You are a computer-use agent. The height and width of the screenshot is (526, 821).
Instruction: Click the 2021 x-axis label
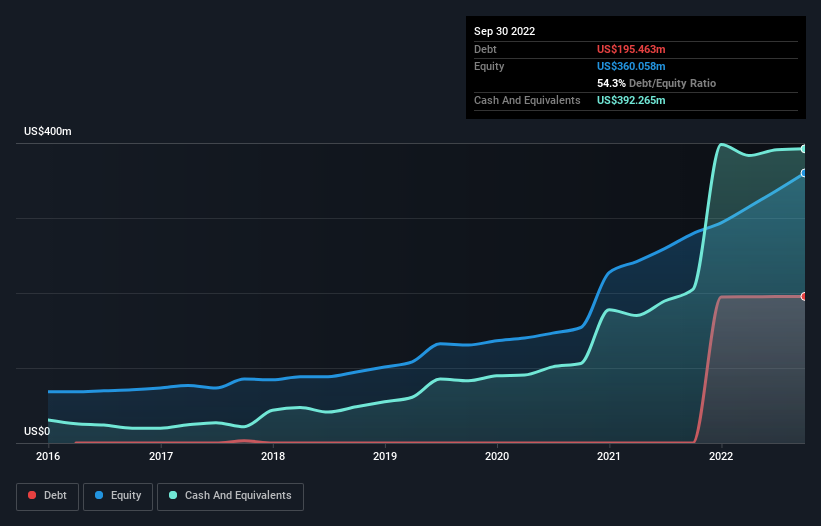609,456
